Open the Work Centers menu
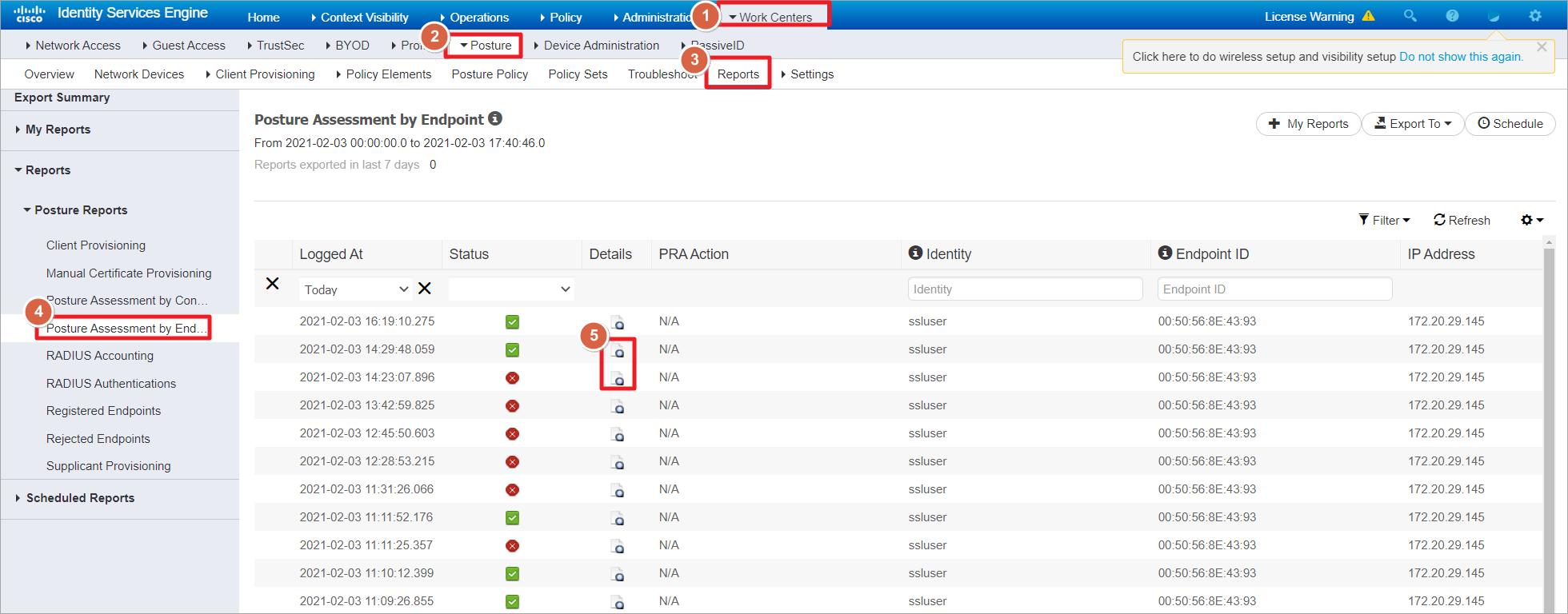The width and height of the screenshot is (1568, 614). [x=770, y=17]
